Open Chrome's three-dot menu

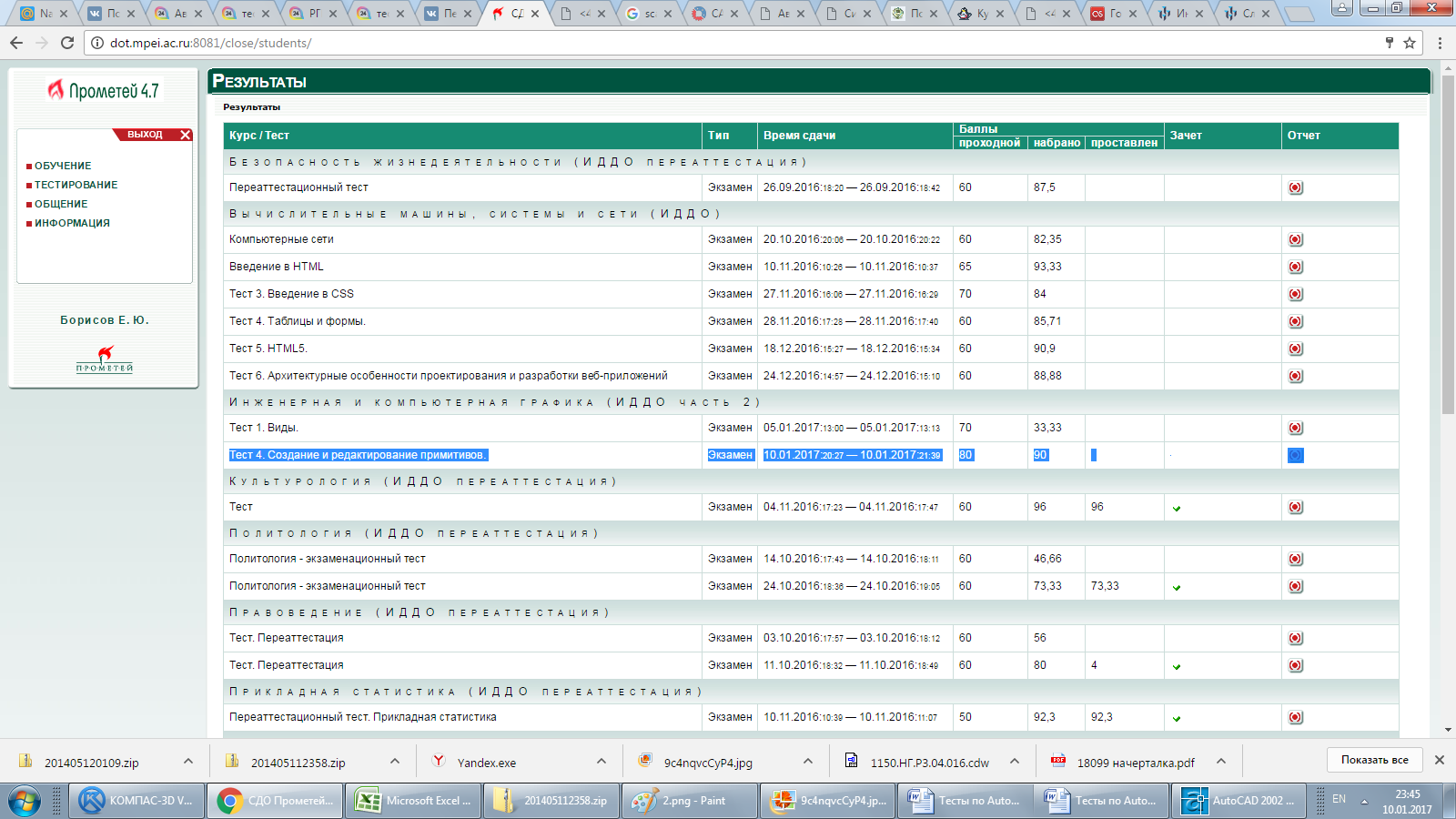(x=1440, y=43)
